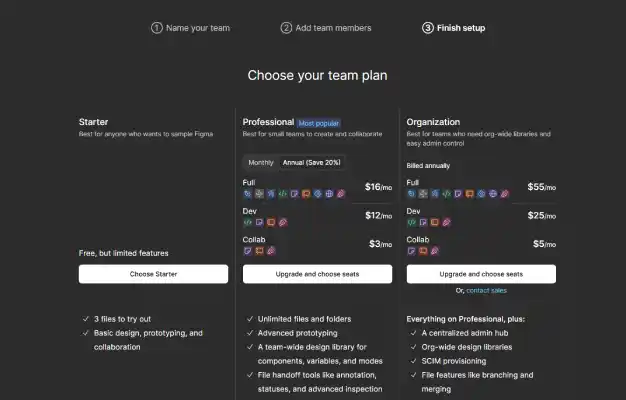
Task: Click purple FigJam icon in Professional Collab row
Action: coord(248,251)
